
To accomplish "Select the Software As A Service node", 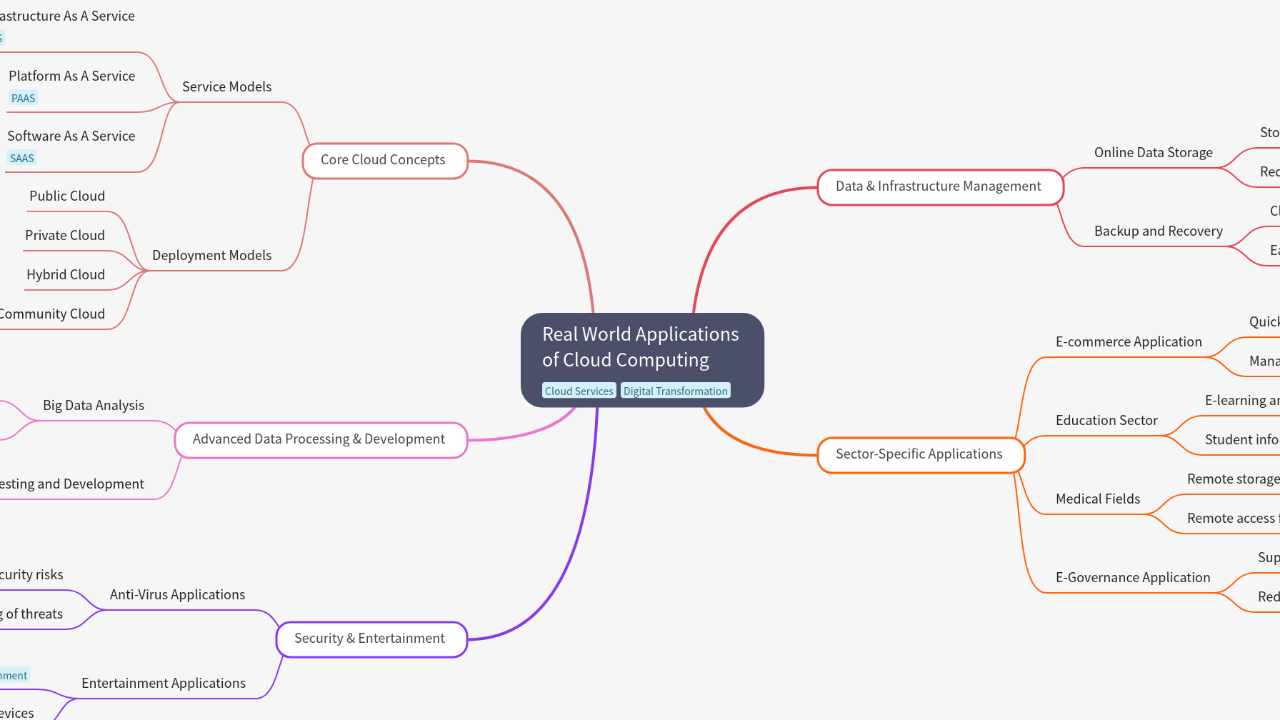I will coord(71,136).
